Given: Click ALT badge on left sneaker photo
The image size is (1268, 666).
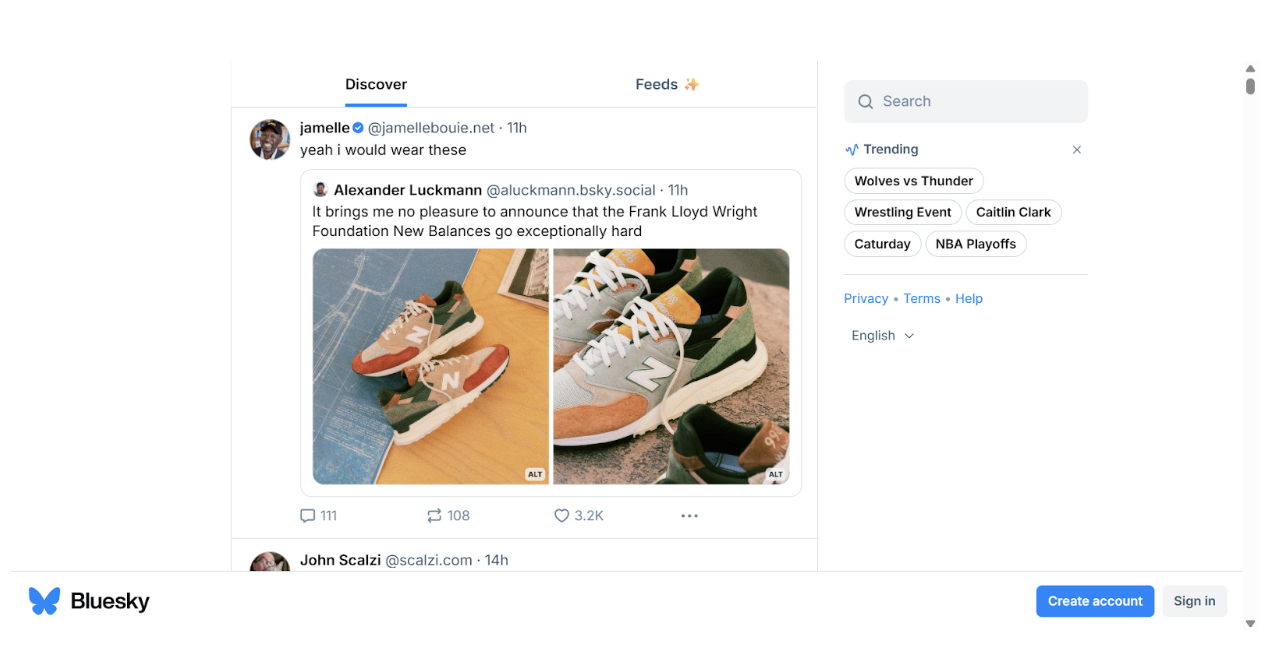Looking at the screenshot, I should click(535, 474).
